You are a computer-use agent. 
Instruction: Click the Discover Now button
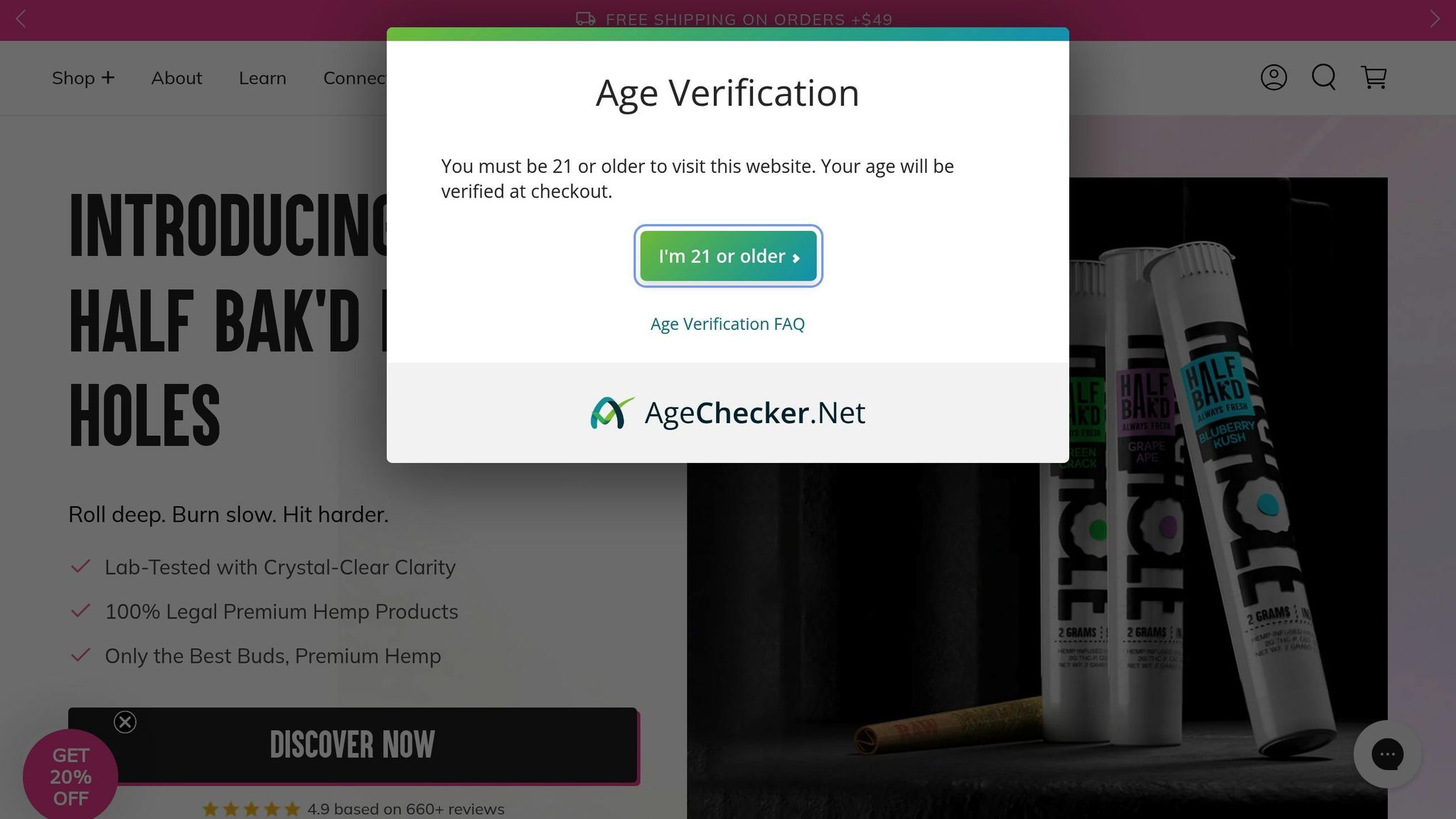[x=353, y=745]
